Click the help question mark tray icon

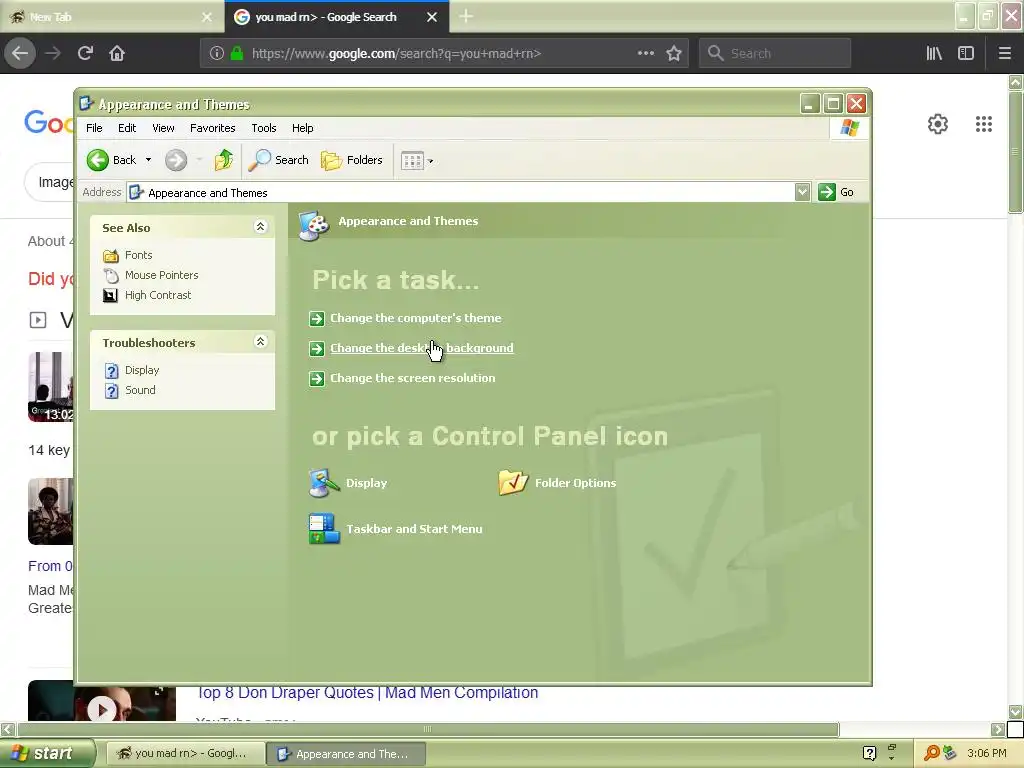pyautogui.click(x=869, y=753)
